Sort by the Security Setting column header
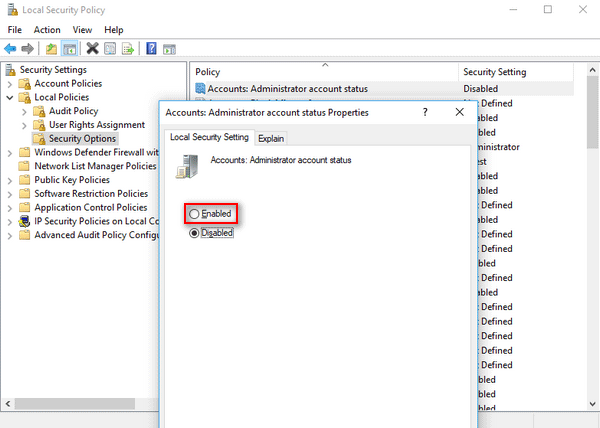 click(x=516, y=72)
